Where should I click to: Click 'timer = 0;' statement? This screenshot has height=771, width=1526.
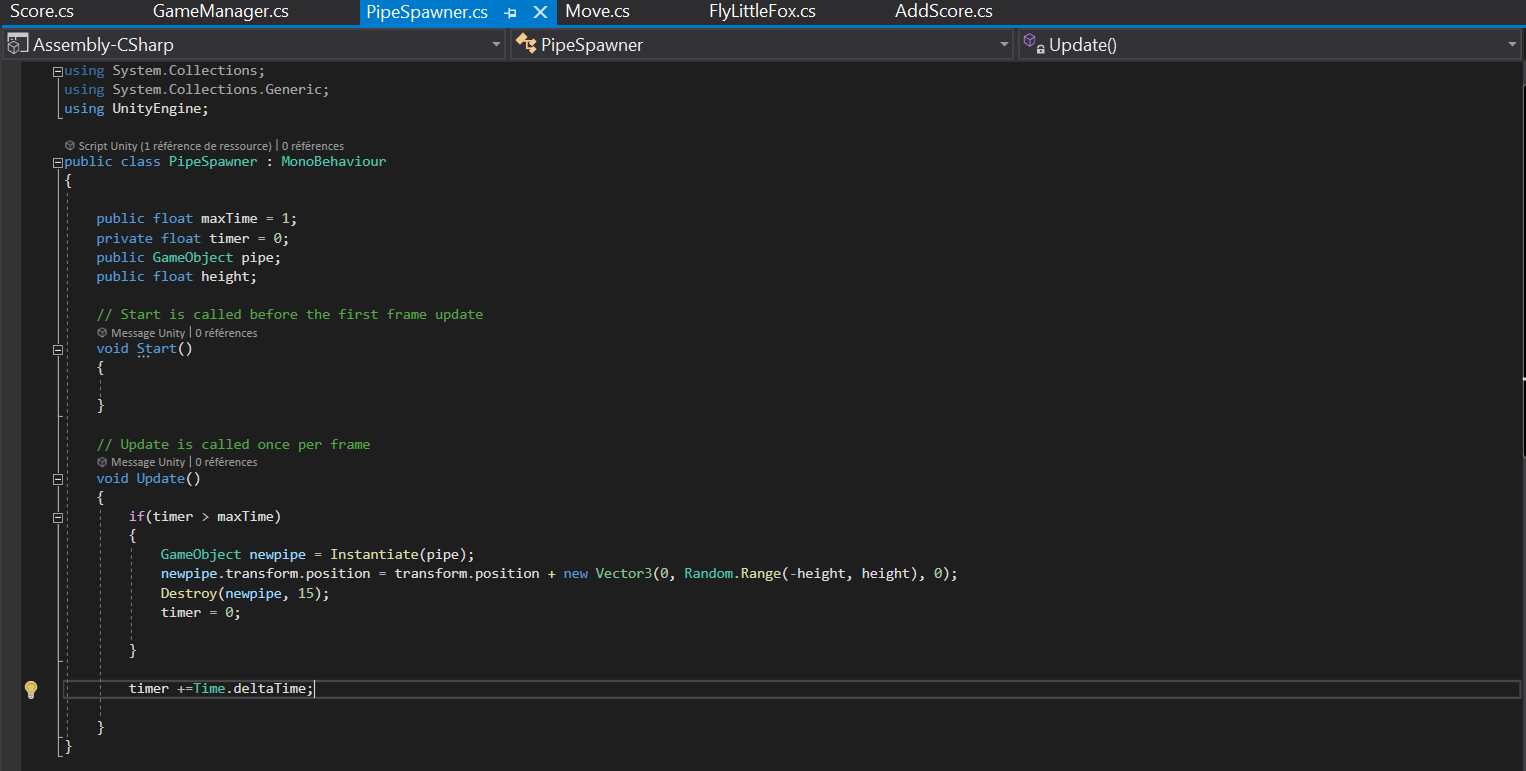tap(201, 612)
